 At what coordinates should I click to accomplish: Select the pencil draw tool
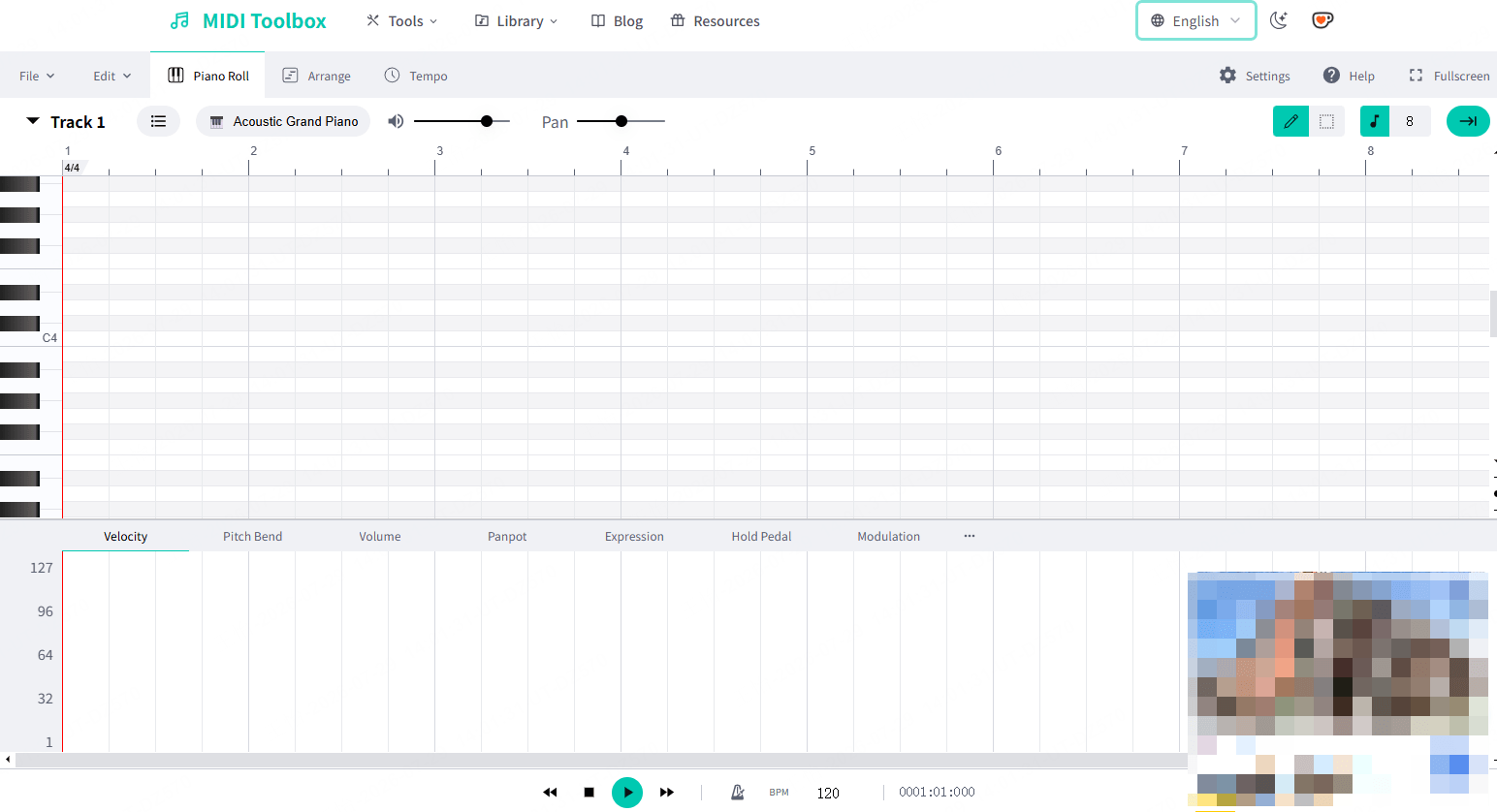coord(1290,121)
